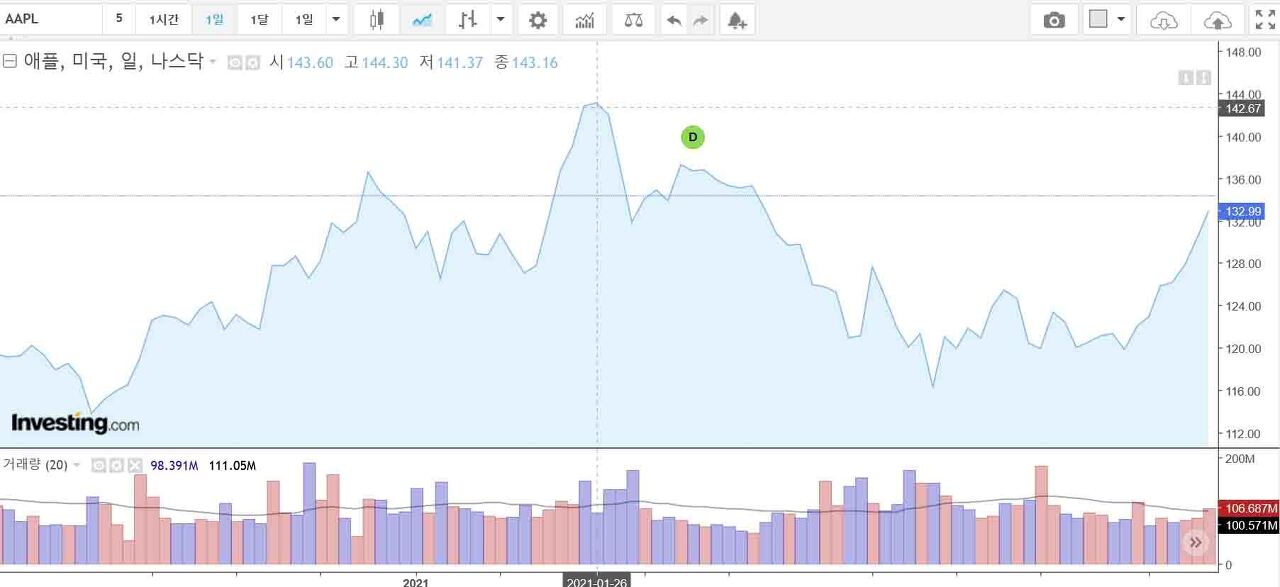Viewport: 1280px width, 587px height.
Task: Click the 132.99 current price label
Action: click(1241, 211)
